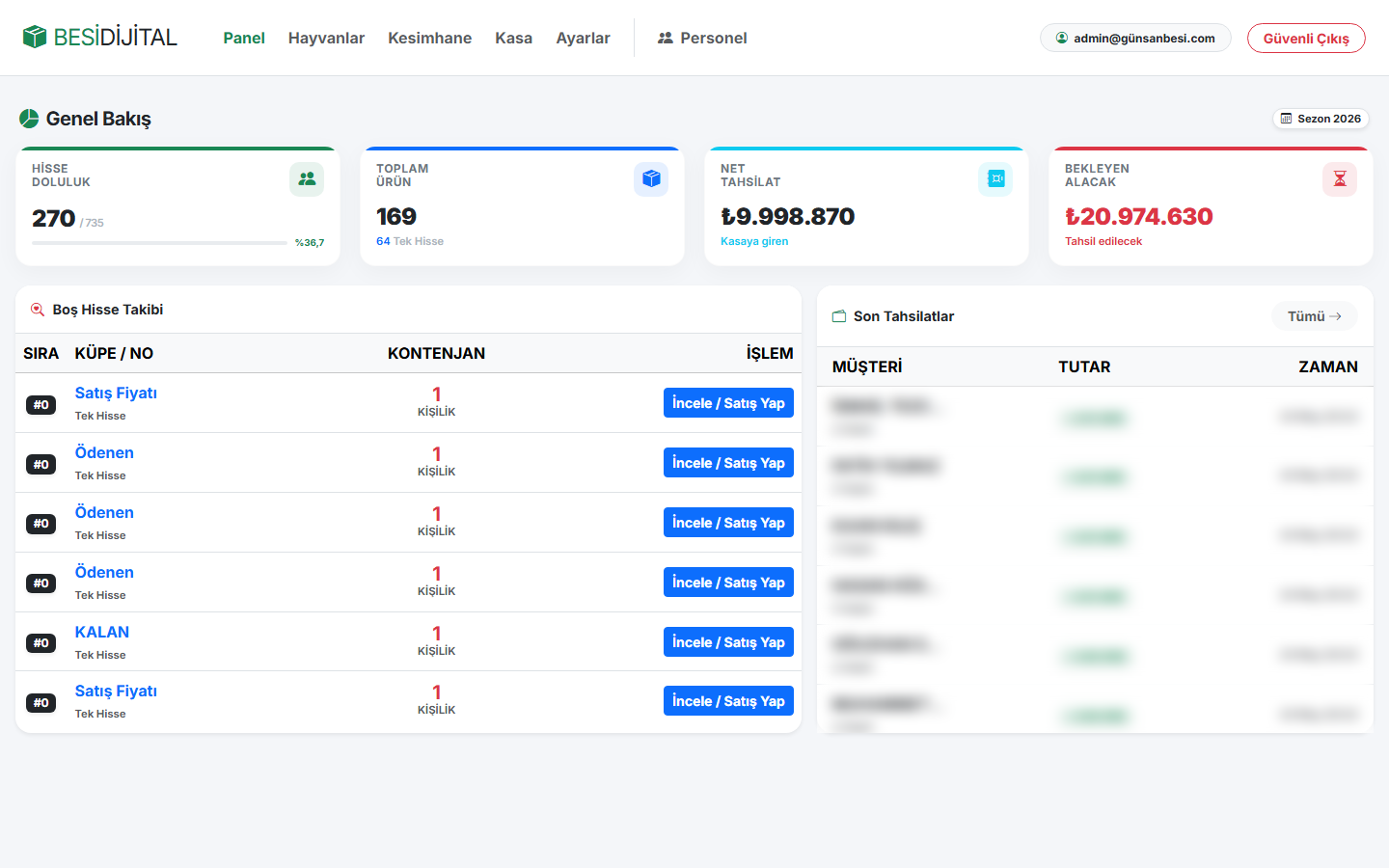Click the pie chart icon beside Genel Bakış

click(29, 119)
